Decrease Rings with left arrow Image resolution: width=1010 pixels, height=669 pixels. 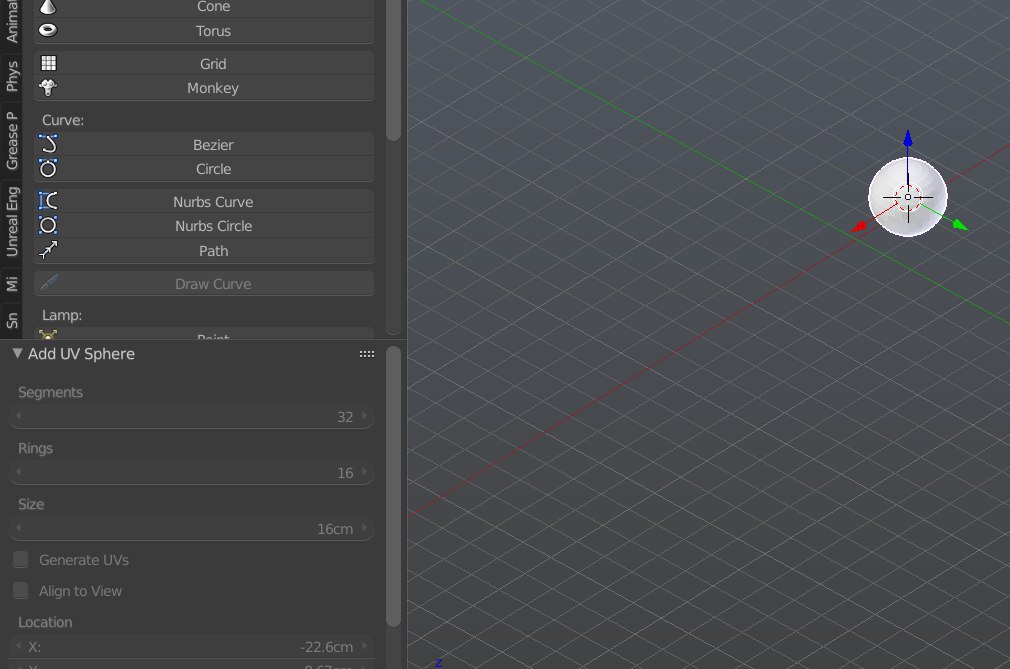pyautogui.click(x=18, y=473)
